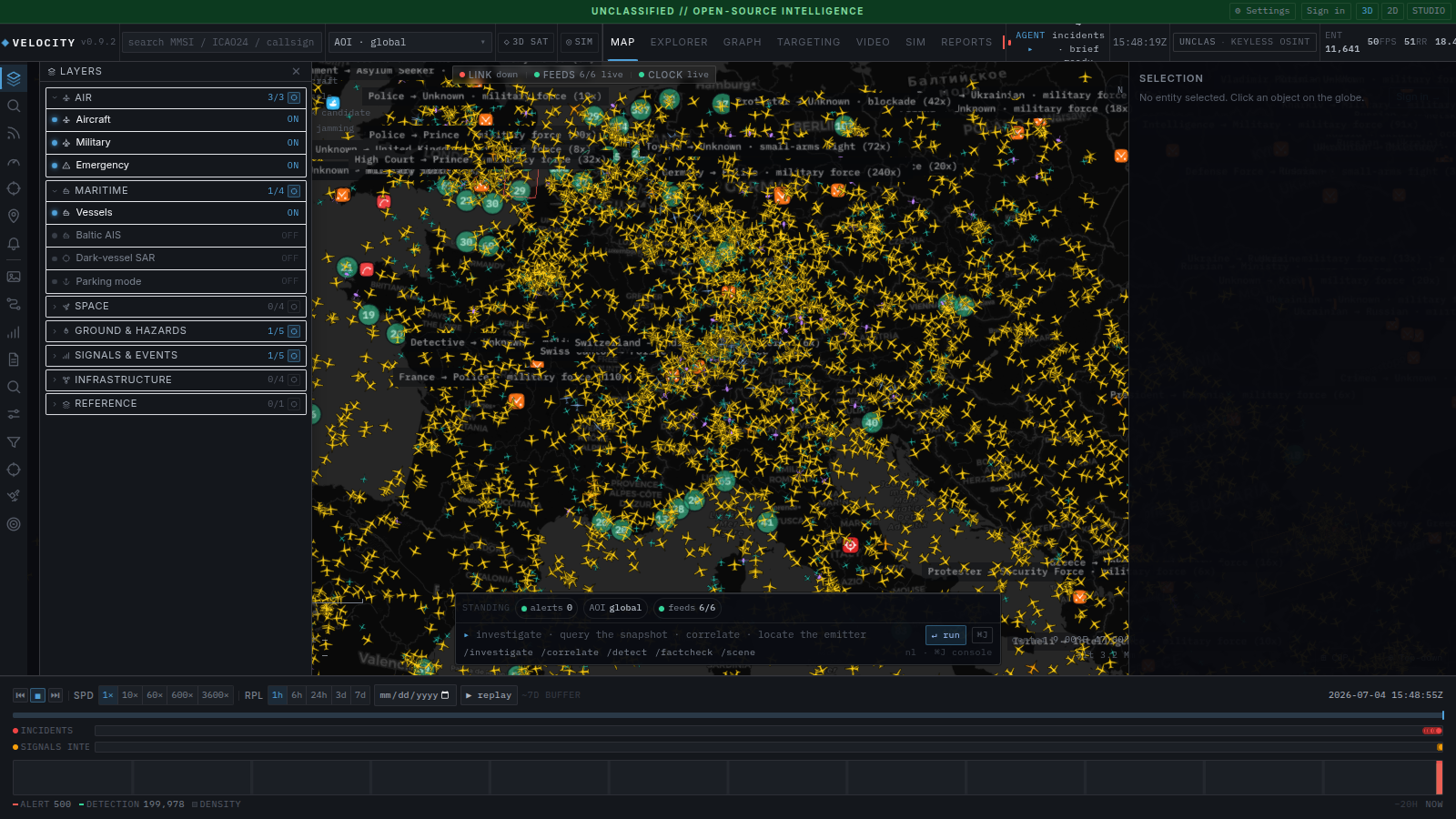Viewport: 1456px width, 819px height.
Task: Open calendar picker in replay date field
Action: pyautogui.click(x=445, y=695)
